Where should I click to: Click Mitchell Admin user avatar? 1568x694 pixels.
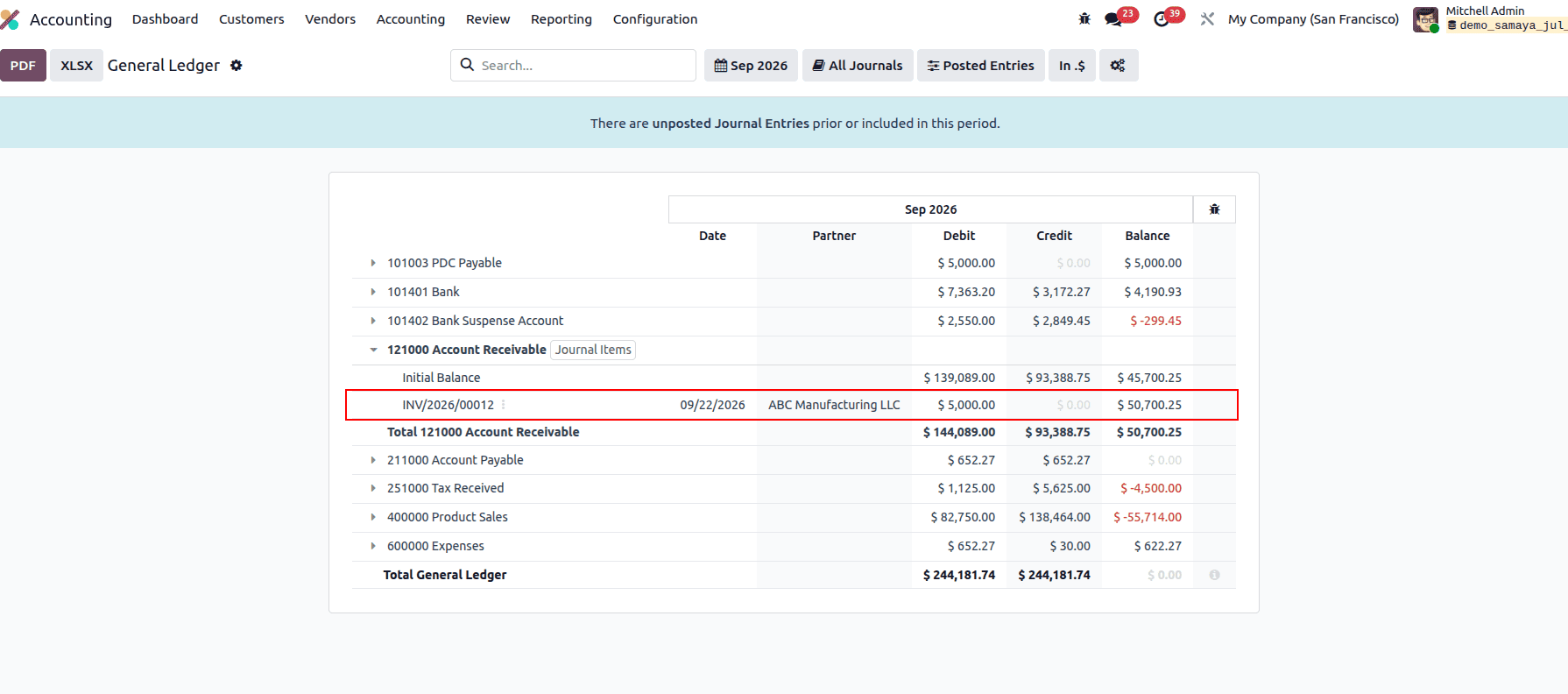(x=1425, y=19)
